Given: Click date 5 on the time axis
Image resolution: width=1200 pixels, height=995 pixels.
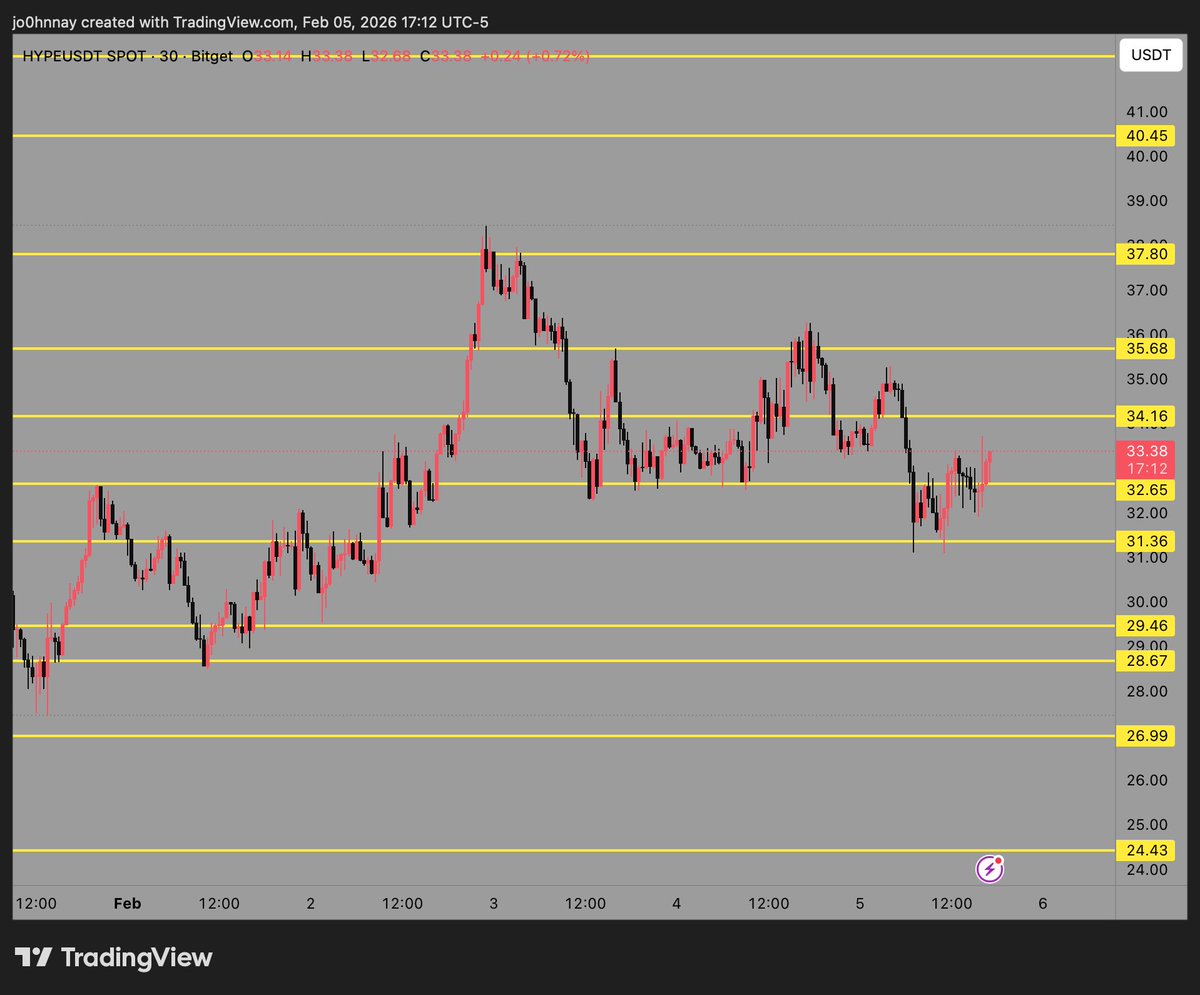Looking at the screenshot, I should 860,903.
